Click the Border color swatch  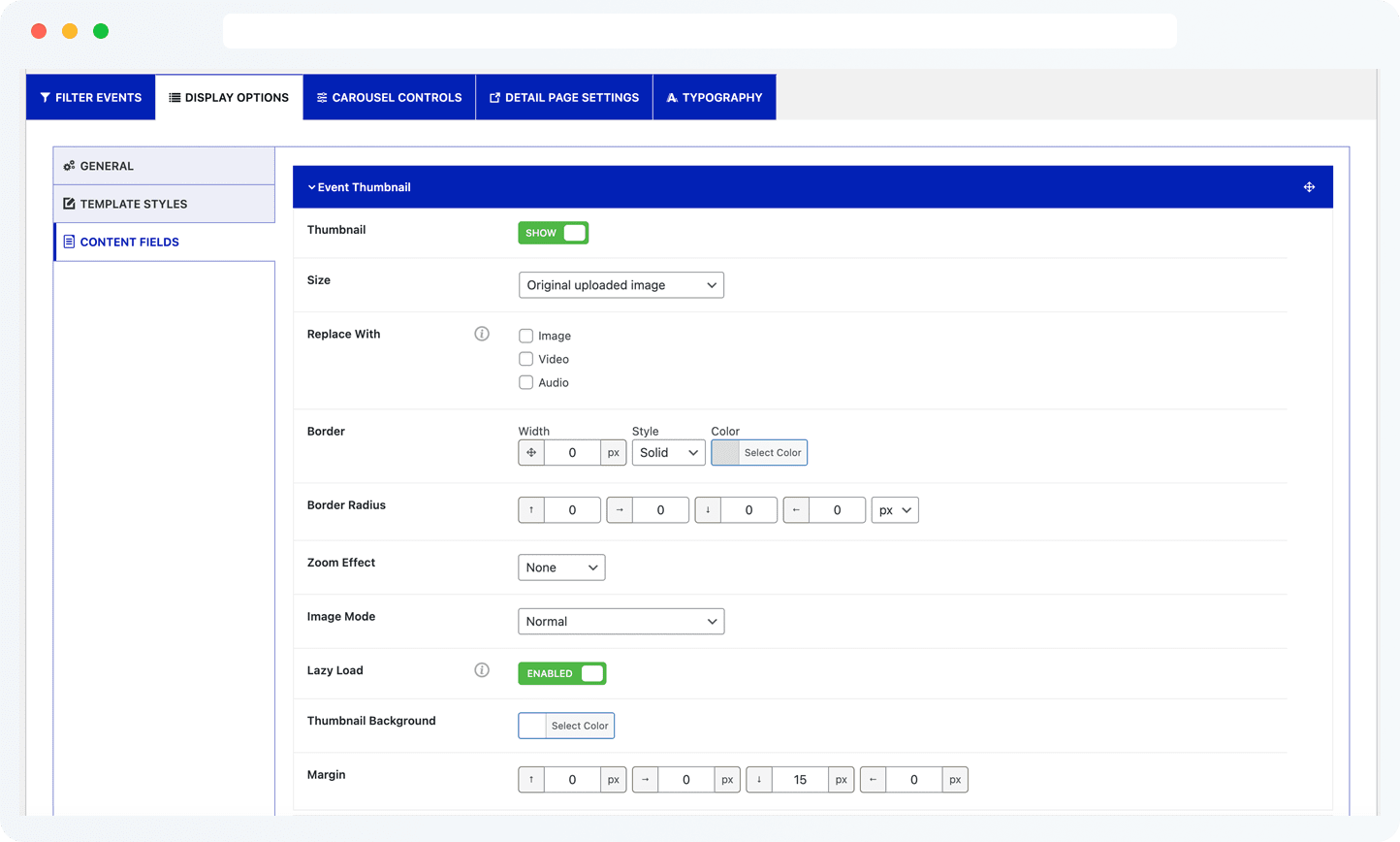coord(725,453)
